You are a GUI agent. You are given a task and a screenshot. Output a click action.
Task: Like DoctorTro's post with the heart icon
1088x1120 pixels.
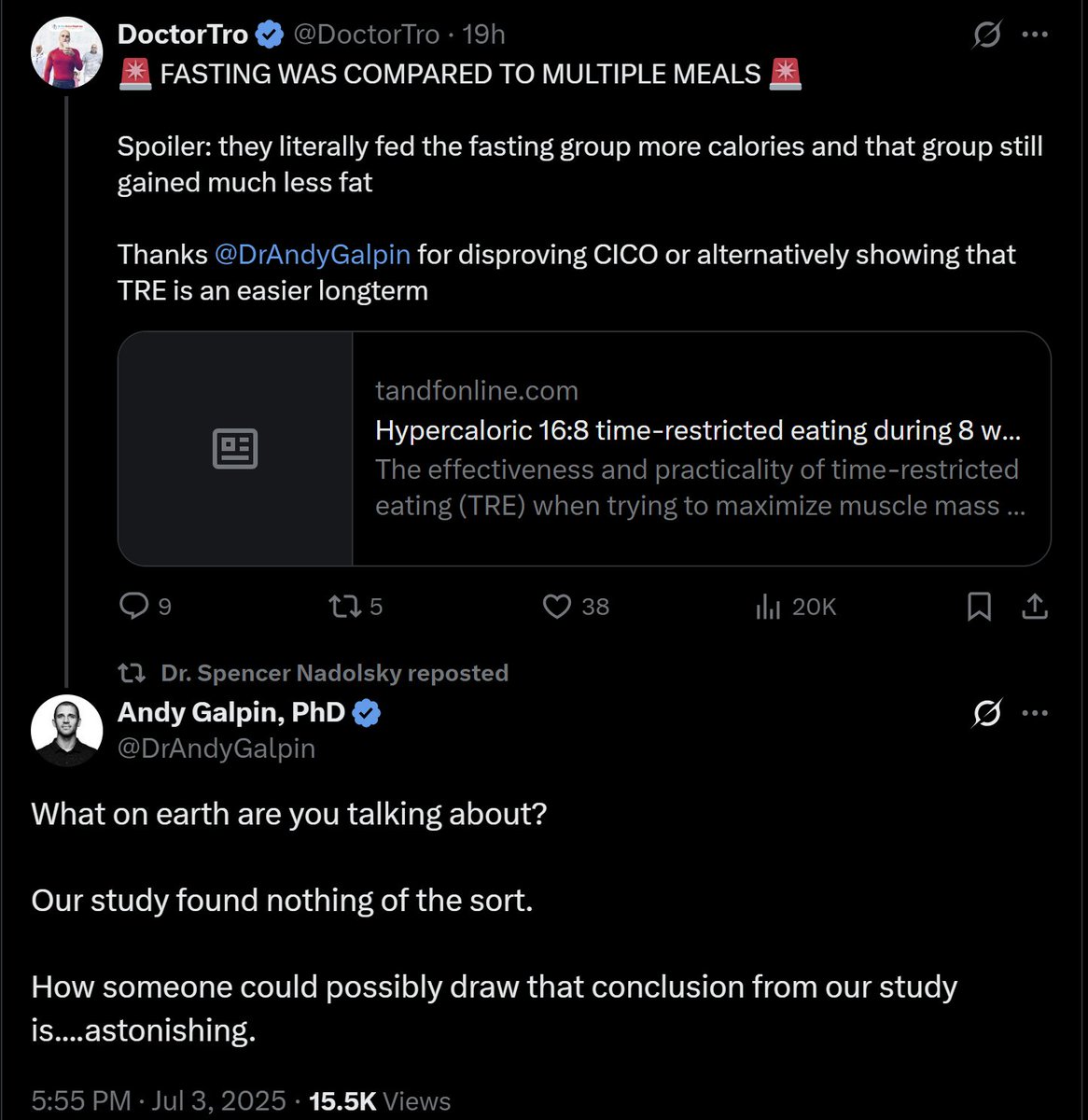(557, 607)
